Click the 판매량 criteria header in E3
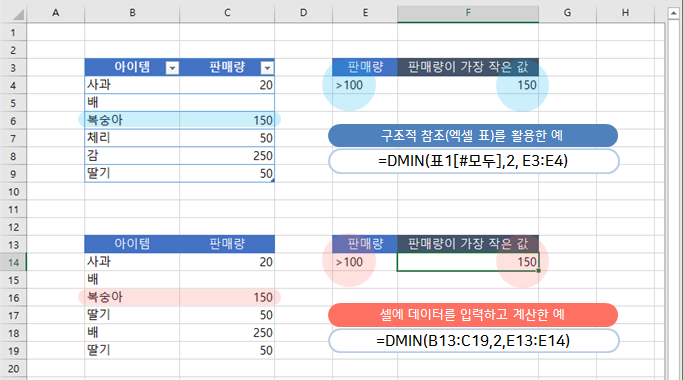 coord(365,67)
